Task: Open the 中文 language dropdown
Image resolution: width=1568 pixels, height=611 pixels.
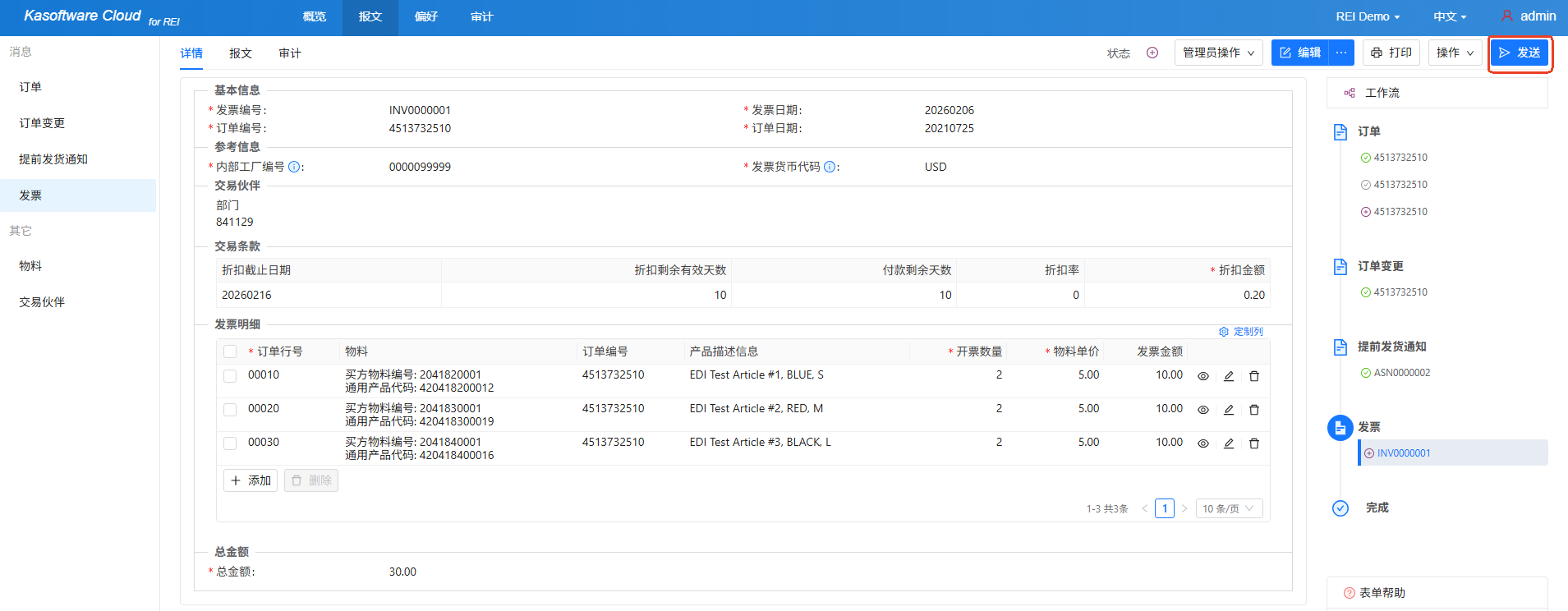Action: tap(1450, 16)
